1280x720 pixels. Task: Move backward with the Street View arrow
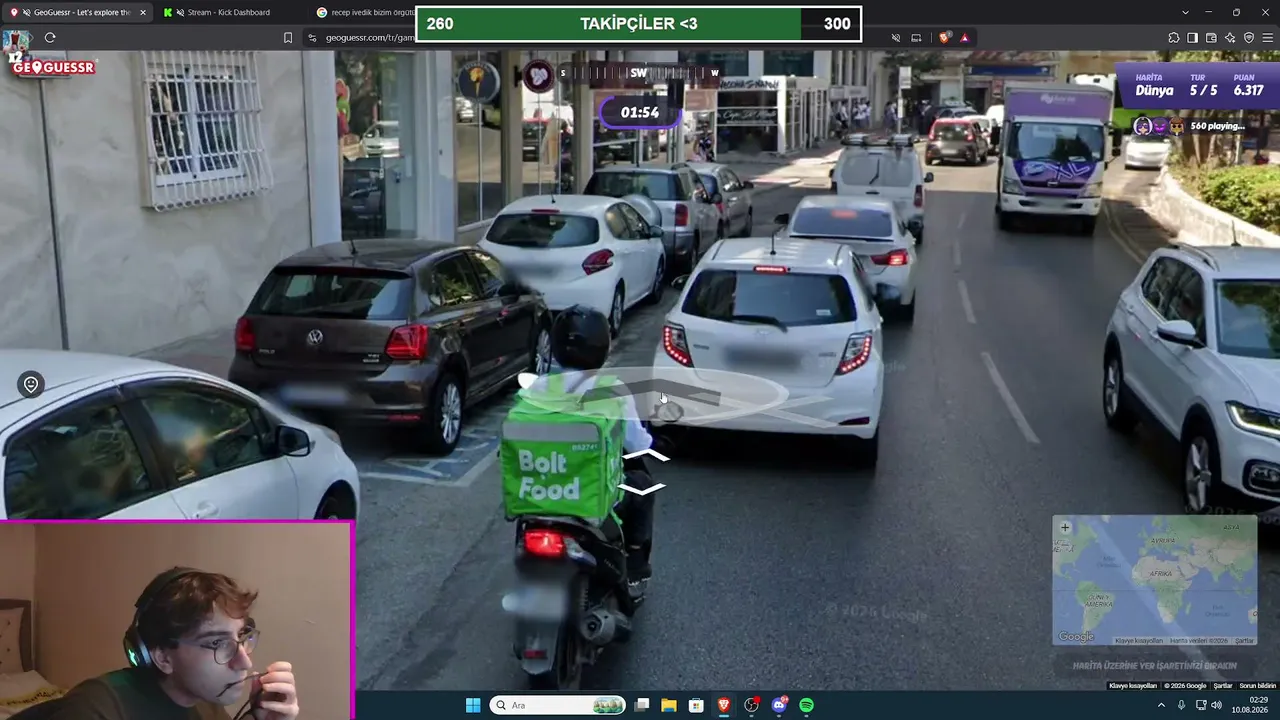[641, 488]
